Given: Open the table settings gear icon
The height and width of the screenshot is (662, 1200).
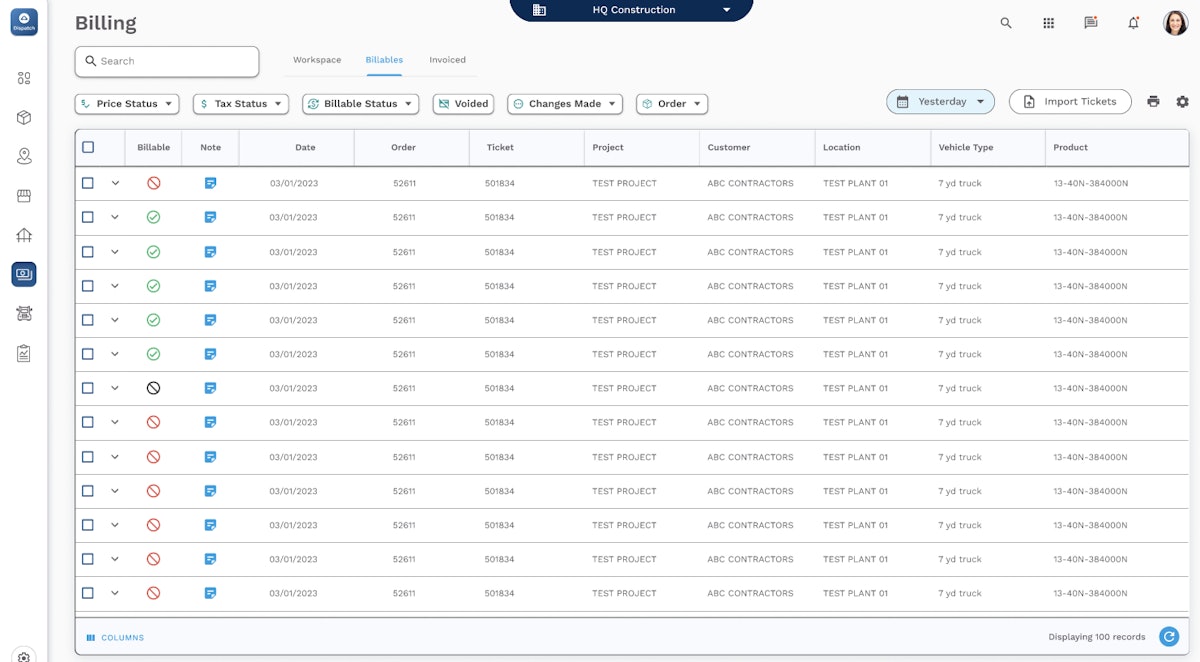Looking at the screenshot, I should click(x=1183, y=101).
